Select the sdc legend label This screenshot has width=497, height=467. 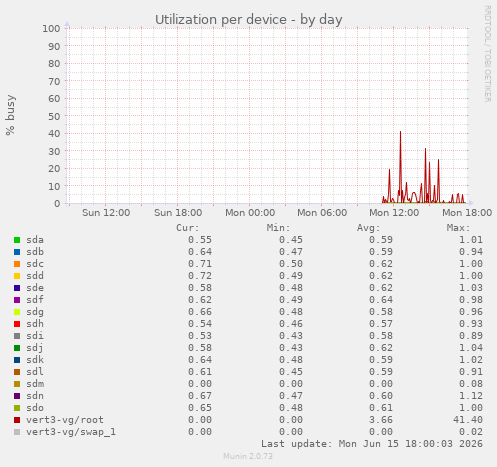(x=35, y=264)
